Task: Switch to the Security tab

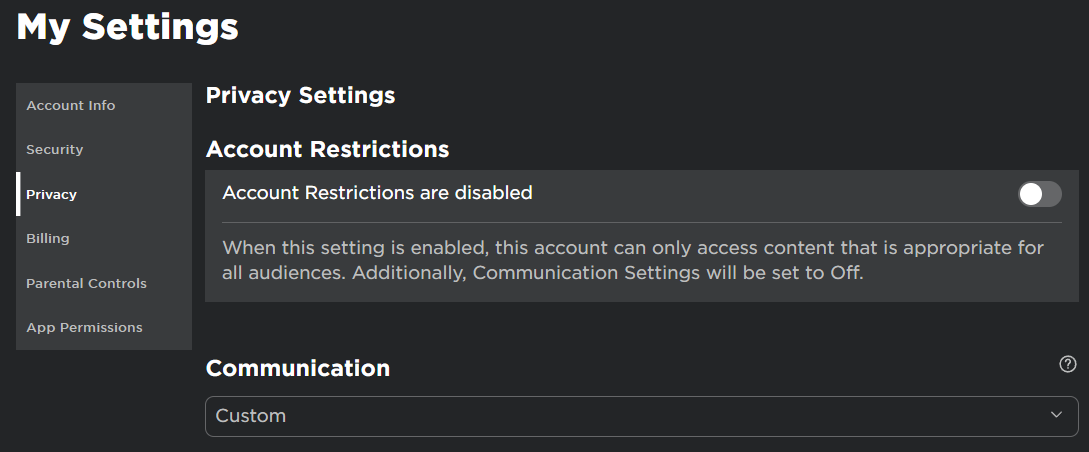Action: pyautogui.click(x=55, y=150)
